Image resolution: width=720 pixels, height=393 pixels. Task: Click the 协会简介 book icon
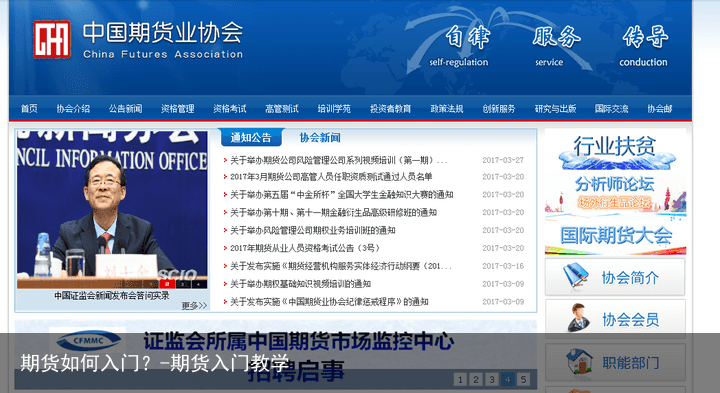(575, 277)
